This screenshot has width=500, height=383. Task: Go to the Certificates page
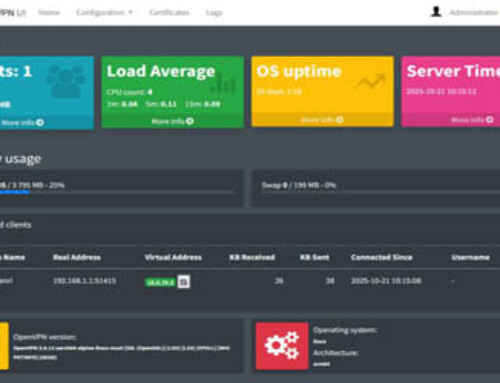point(169,13)
